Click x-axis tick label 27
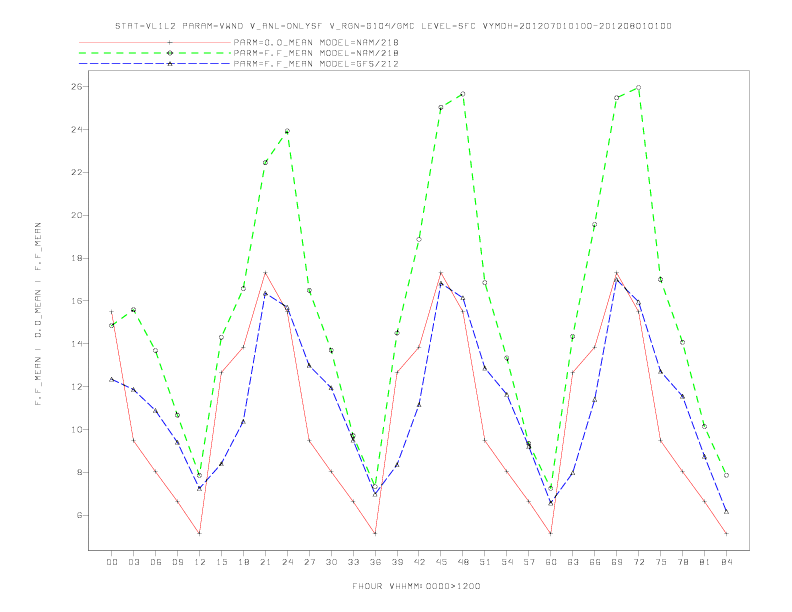 309,562
